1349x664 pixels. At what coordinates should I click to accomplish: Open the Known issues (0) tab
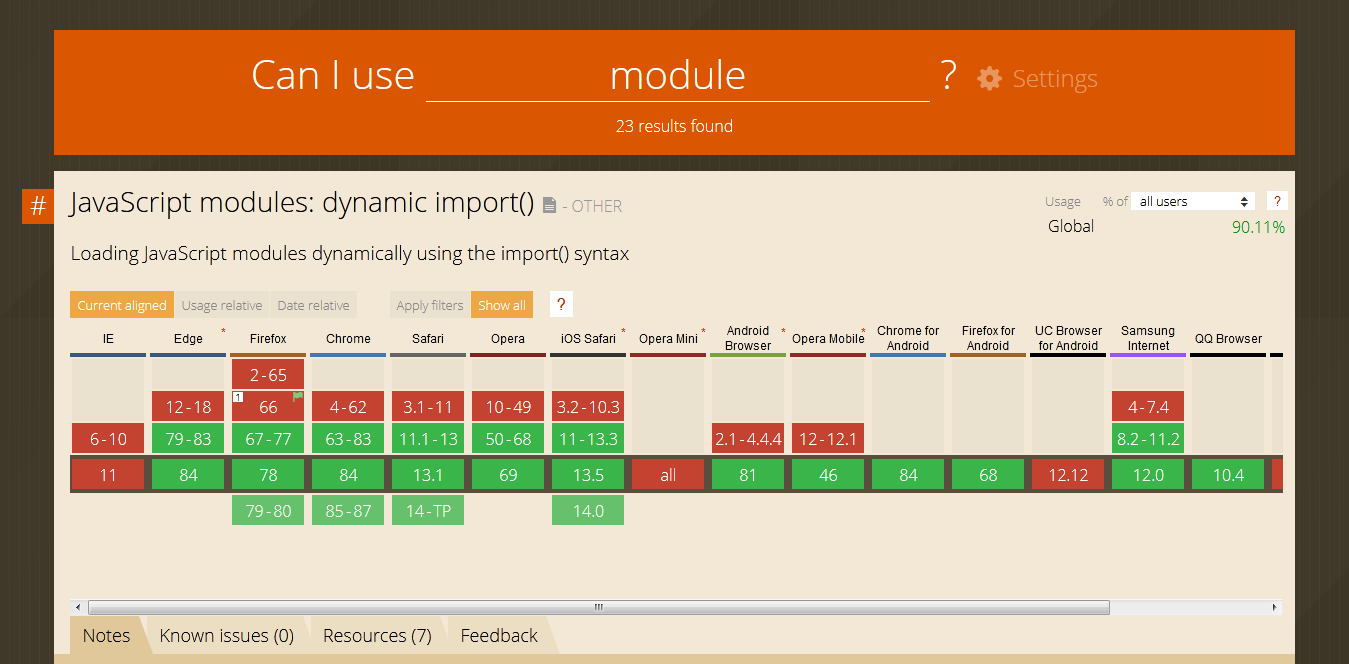(x=227, y=635)
